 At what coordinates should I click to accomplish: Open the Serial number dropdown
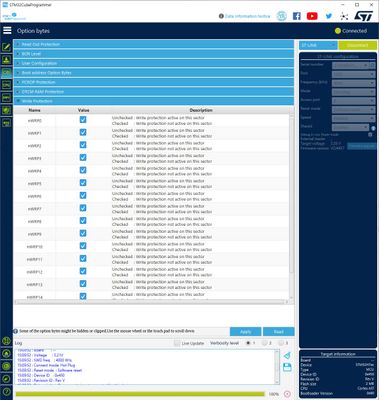click(350, 65)
